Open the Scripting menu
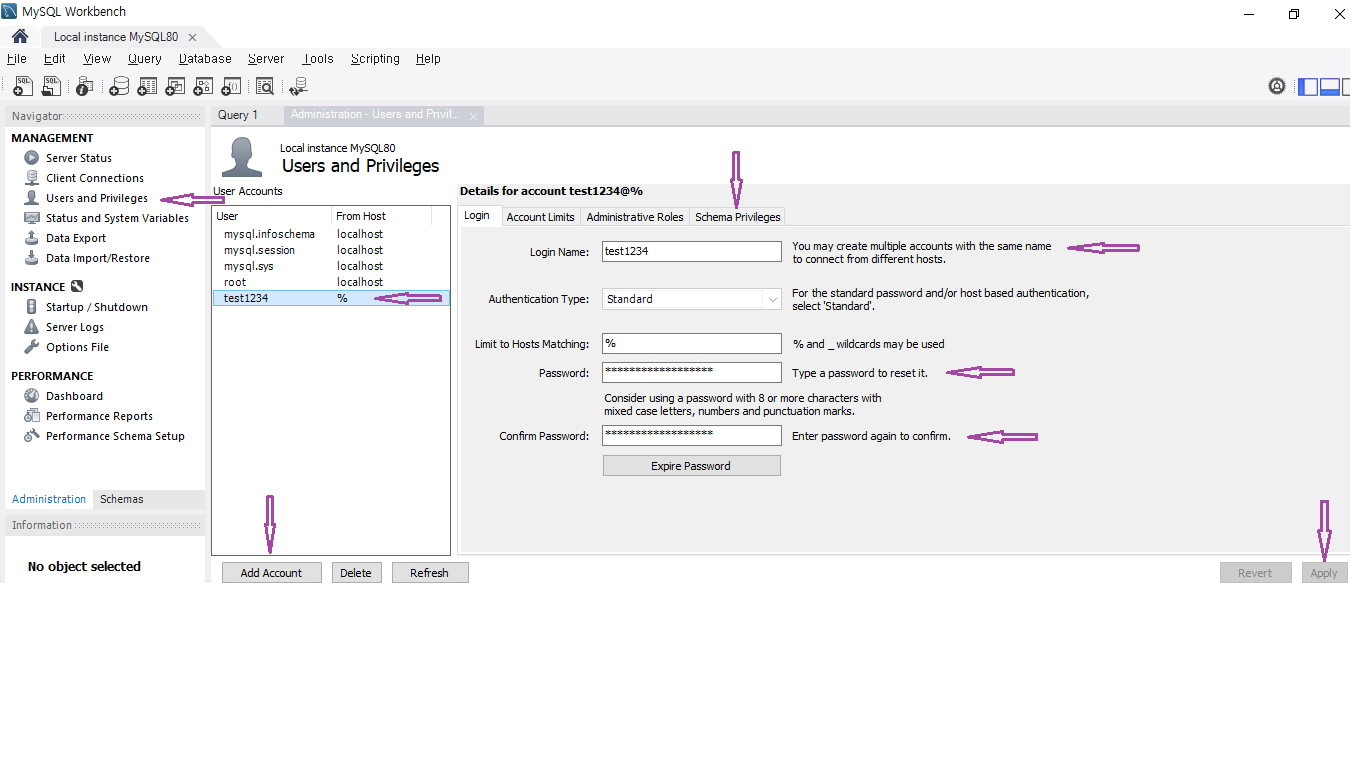Image resolution: width=1366 pixels, height=764 pixels. tap(375, 59)
